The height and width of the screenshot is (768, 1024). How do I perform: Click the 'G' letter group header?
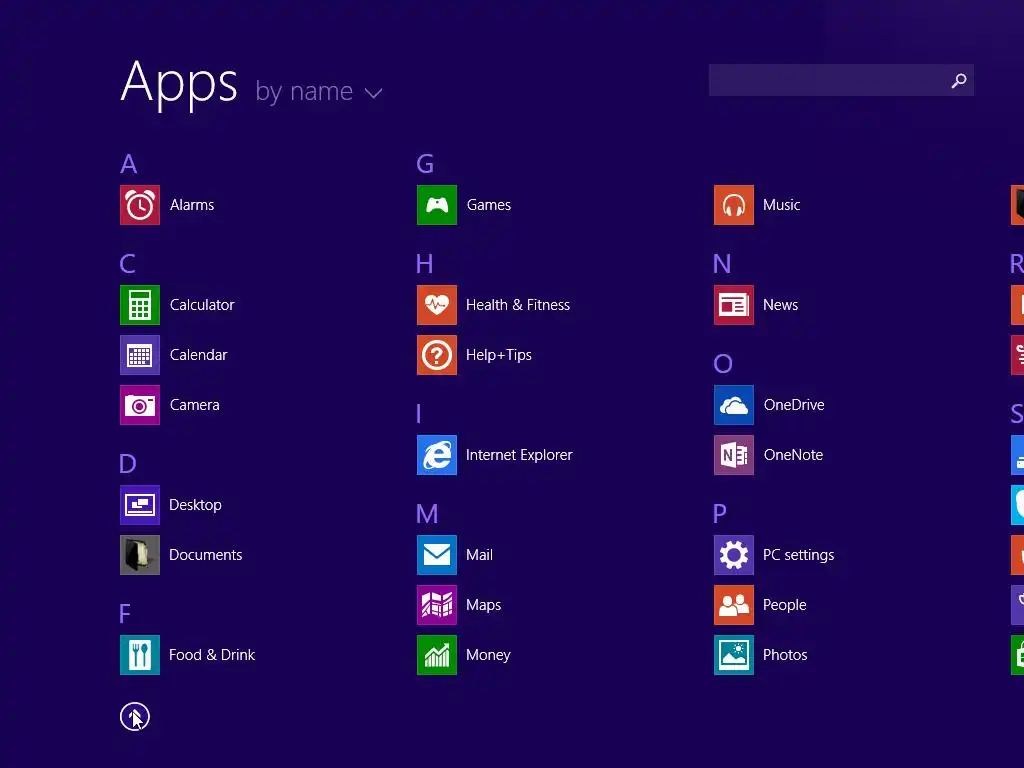[x=425, y=164]
